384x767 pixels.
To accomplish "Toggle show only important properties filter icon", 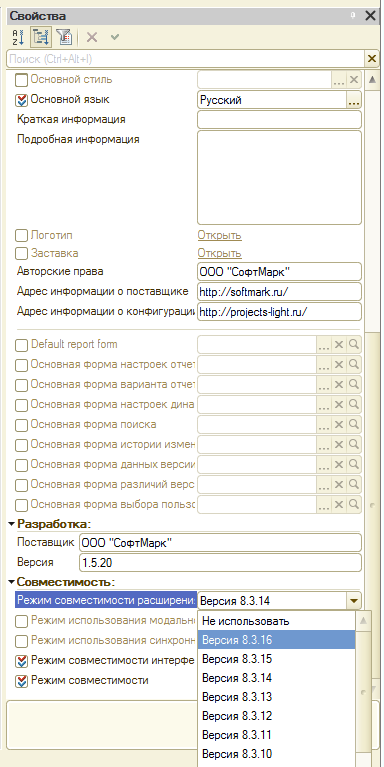I will pos(64,37).
